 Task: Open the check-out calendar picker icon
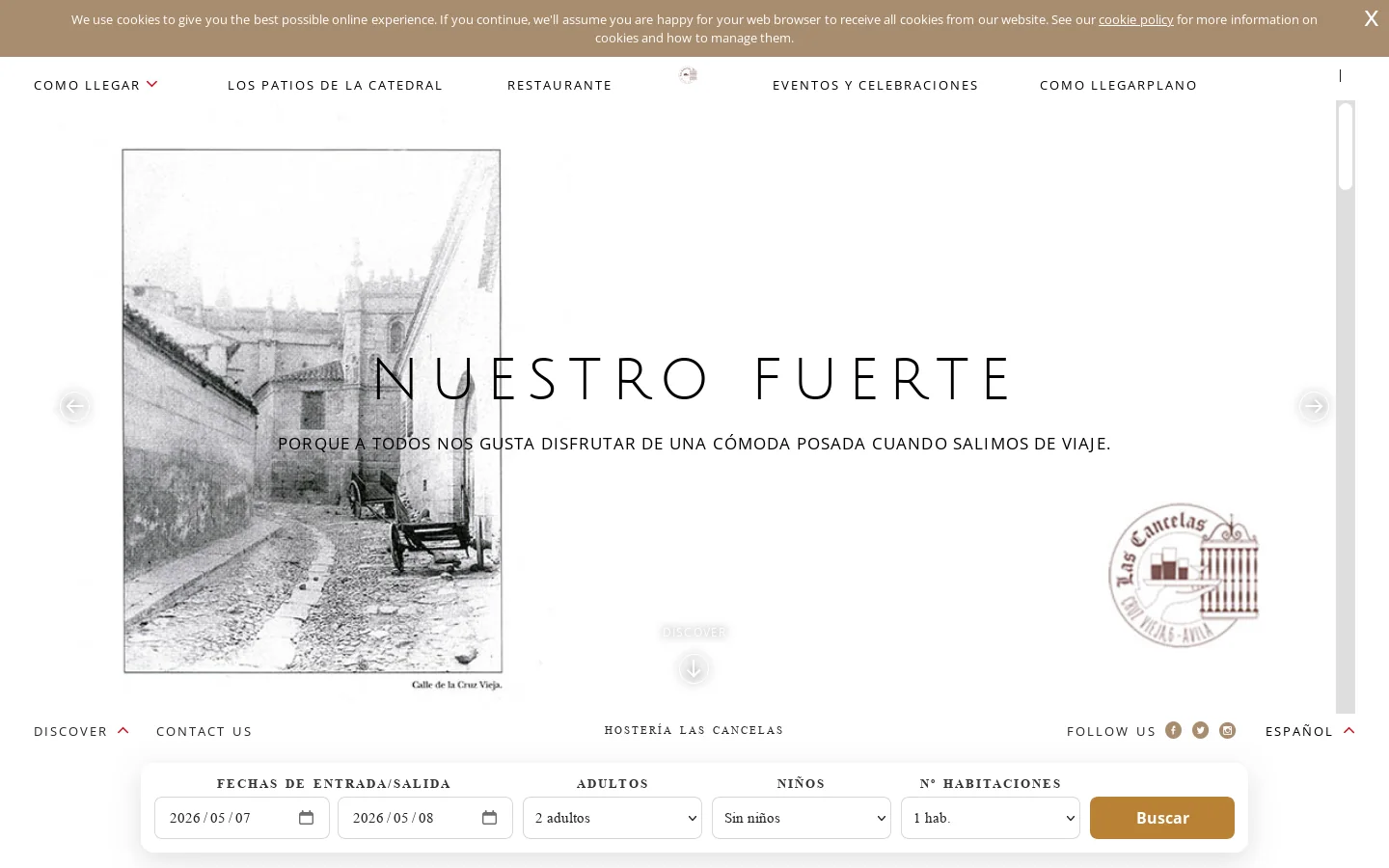click(x=489, y=818)
